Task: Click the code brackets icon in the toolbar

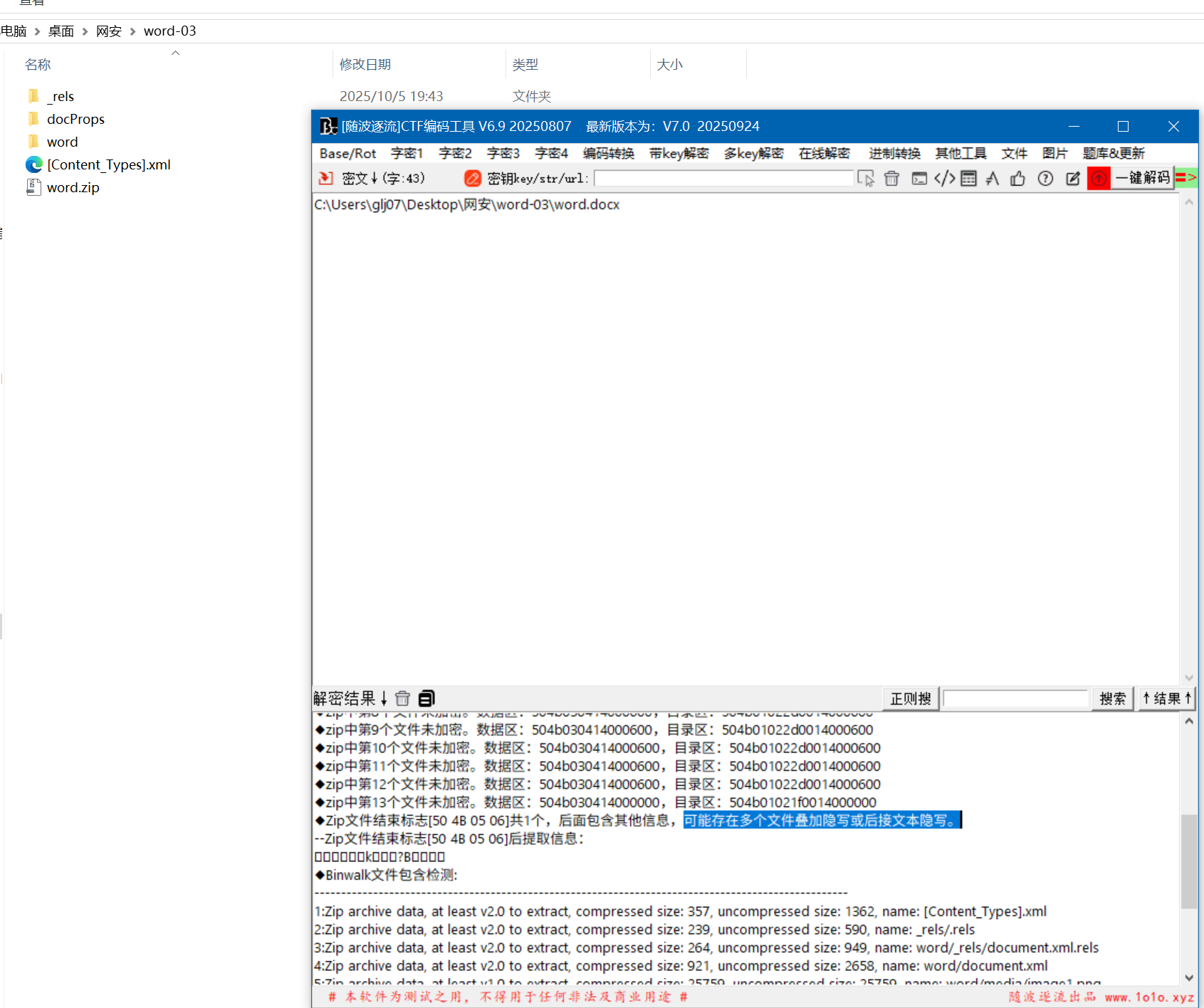Action: click(944, 179)
